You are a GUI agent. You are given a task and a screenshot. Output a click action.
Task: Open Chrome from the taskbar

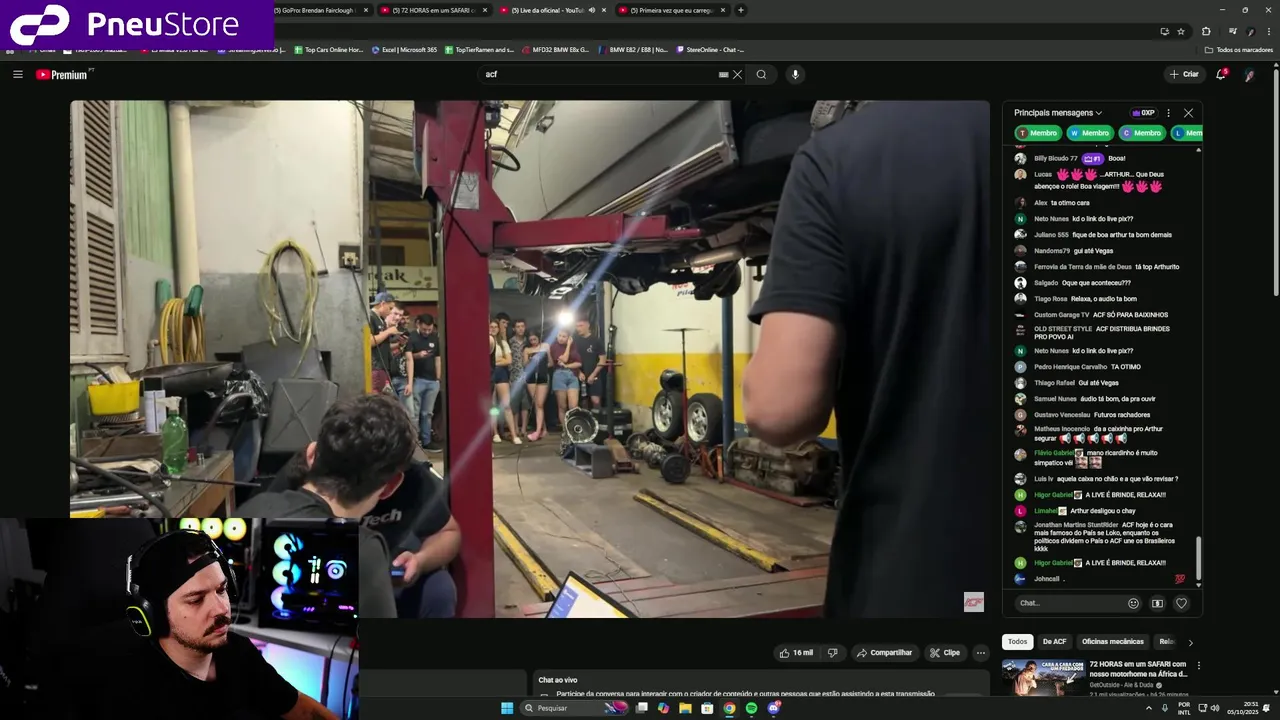(729, 708)
